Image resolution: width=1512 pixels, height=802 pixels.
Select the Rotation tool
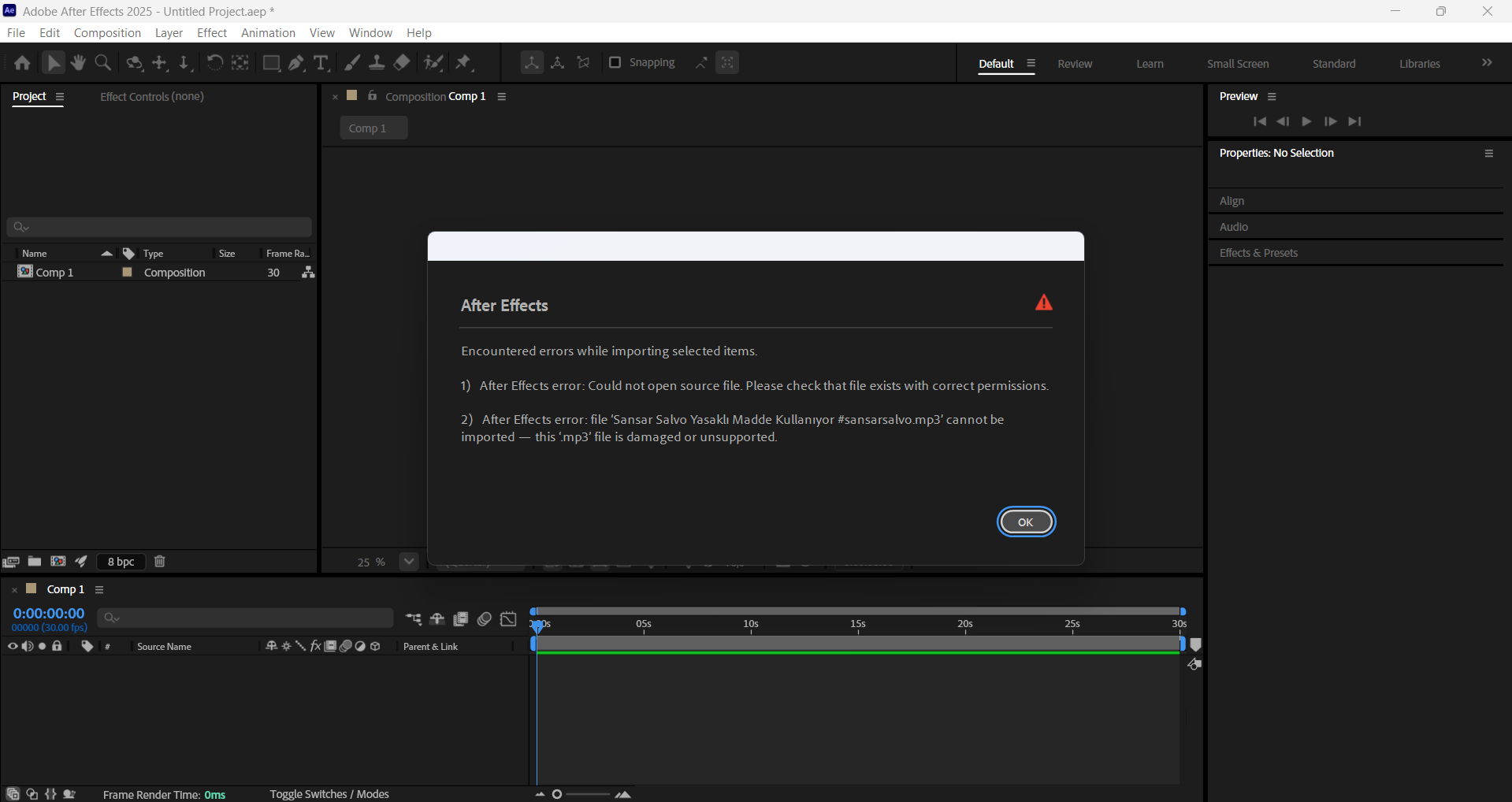[214, 63]
